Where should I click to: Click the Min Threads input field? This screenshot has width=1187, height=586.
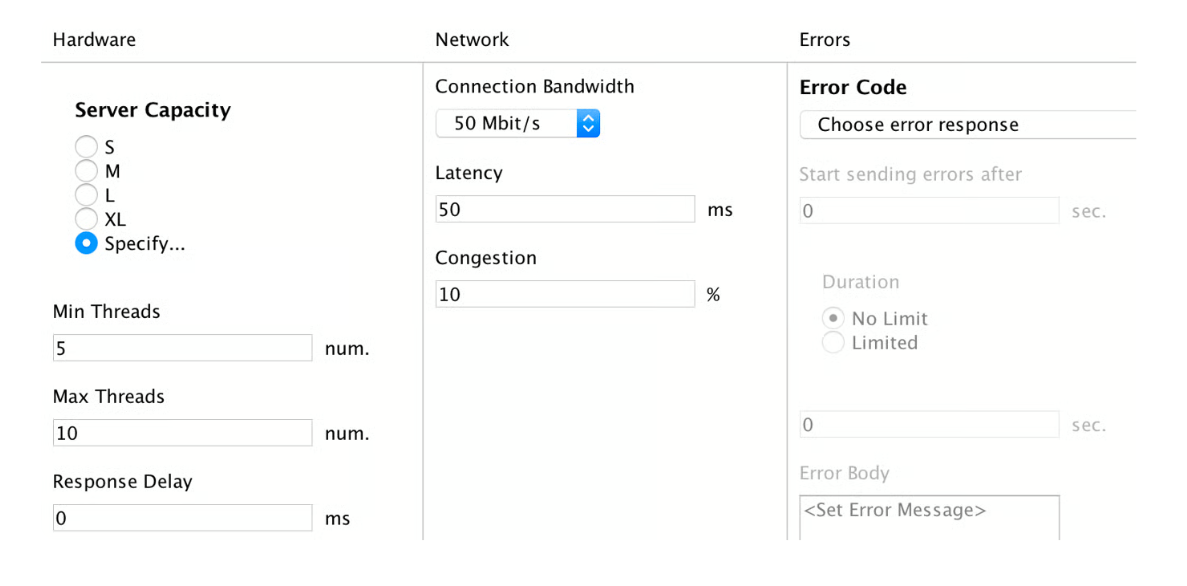182,349
